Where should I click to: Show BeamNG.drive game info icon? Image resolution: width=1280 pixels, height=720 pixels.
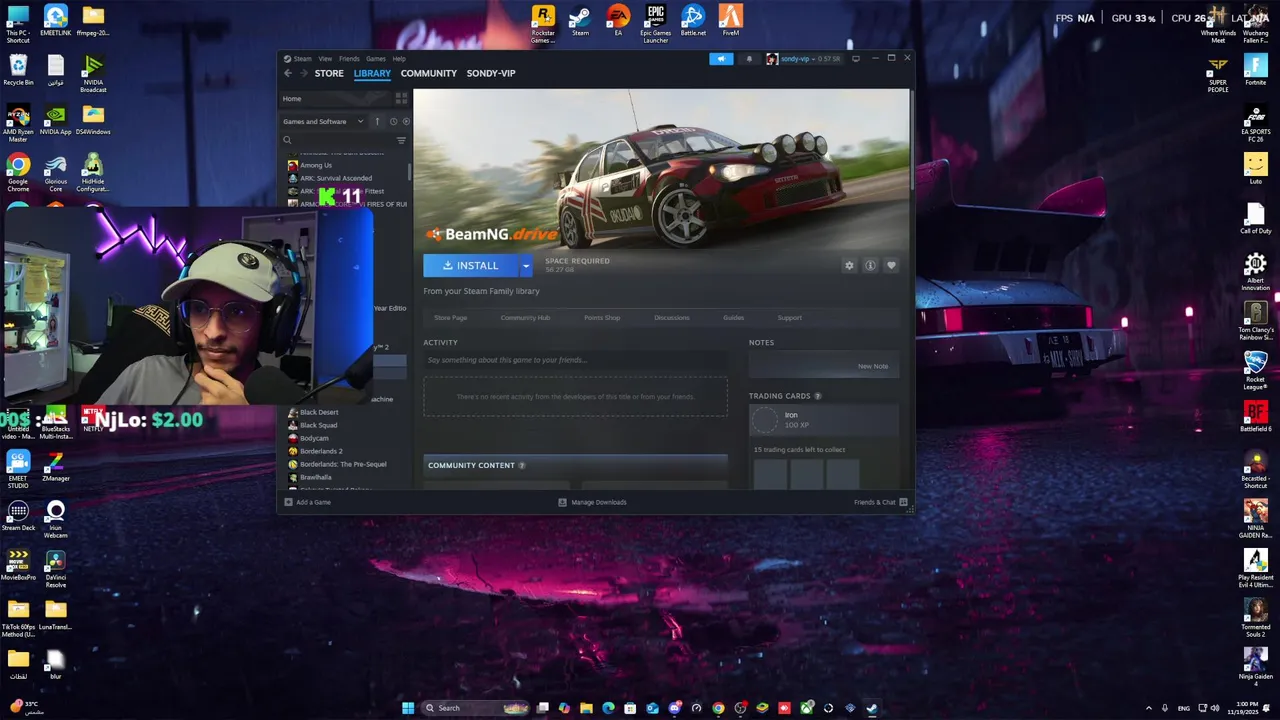(870, 265)
